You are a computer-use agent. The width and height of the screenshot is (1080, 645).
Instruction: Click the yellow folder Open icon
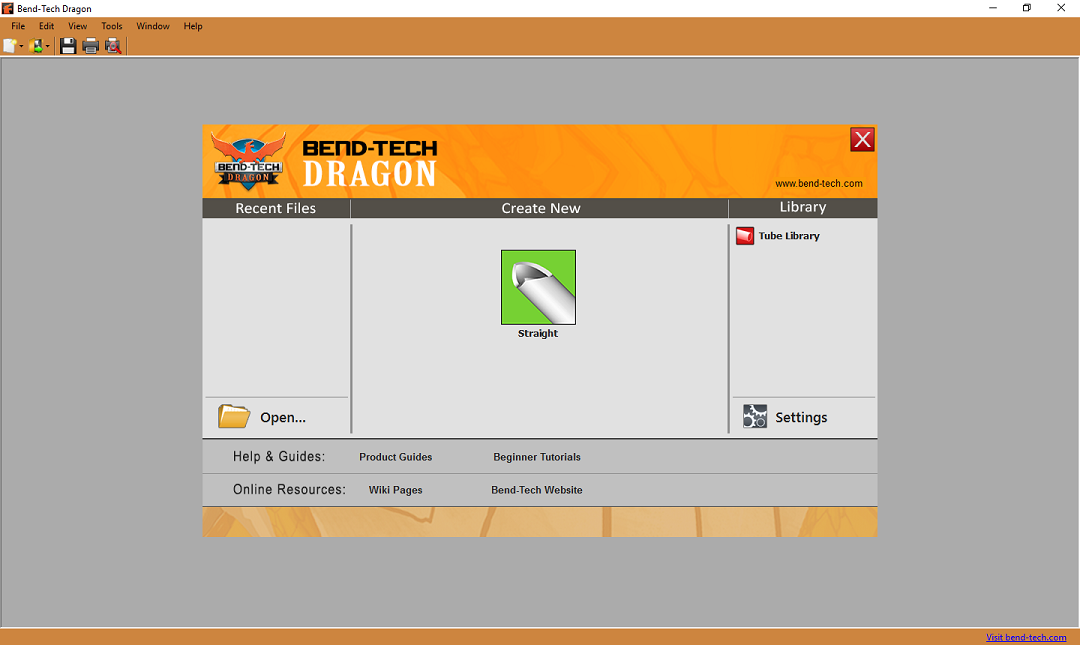(x=233, y=416)
